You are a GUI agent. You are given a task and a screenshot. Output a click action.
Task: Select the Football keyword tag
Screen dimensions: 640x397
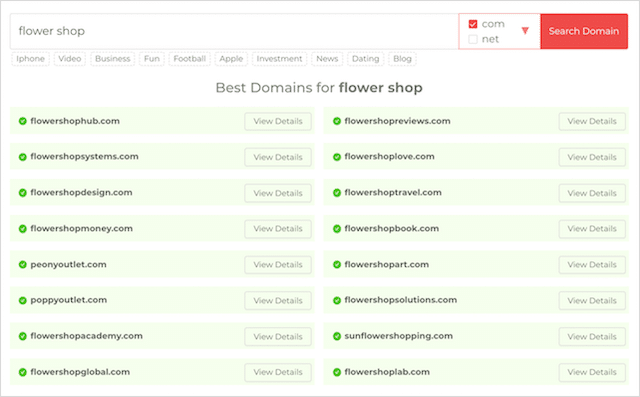[x=189, y=59]
